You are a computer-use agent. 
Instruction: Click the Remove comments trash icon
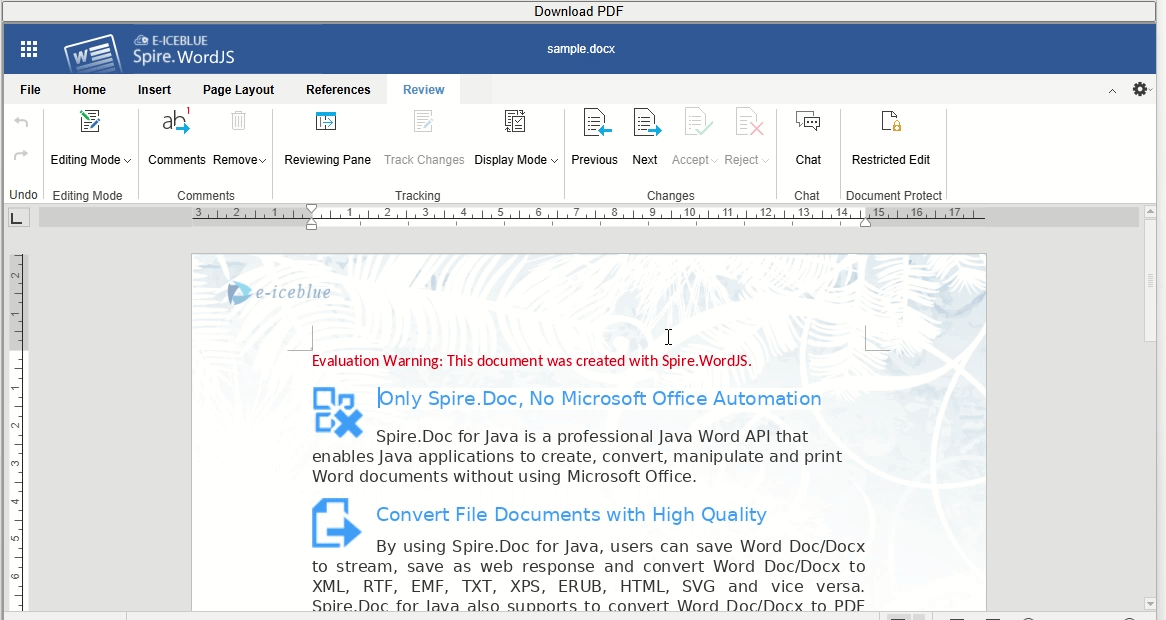click(238, 120)
